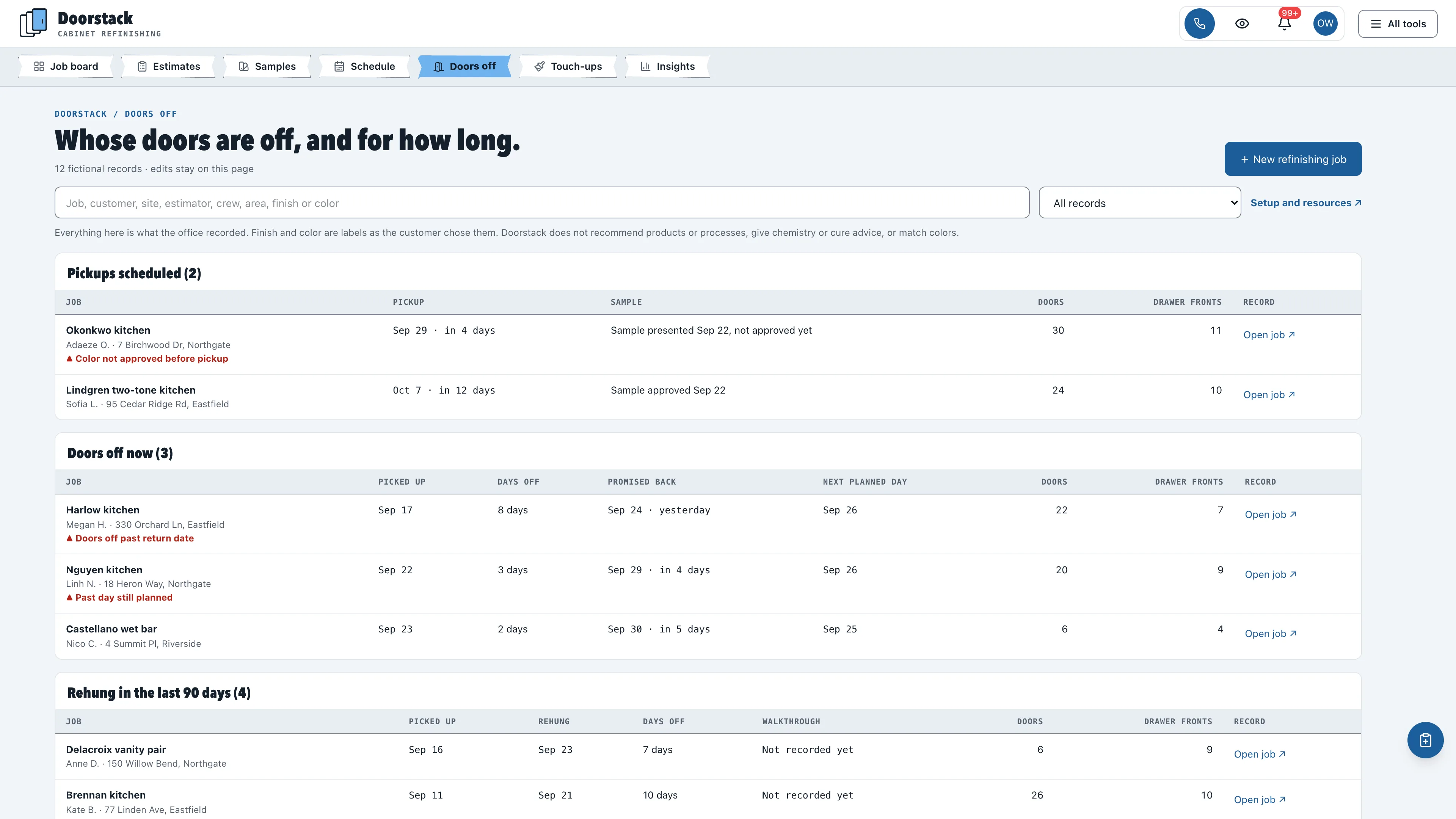The width and height of the screenshot is (1456, 819).
Task: Switch to the Samples tab
Action: (x=267, y=66)
